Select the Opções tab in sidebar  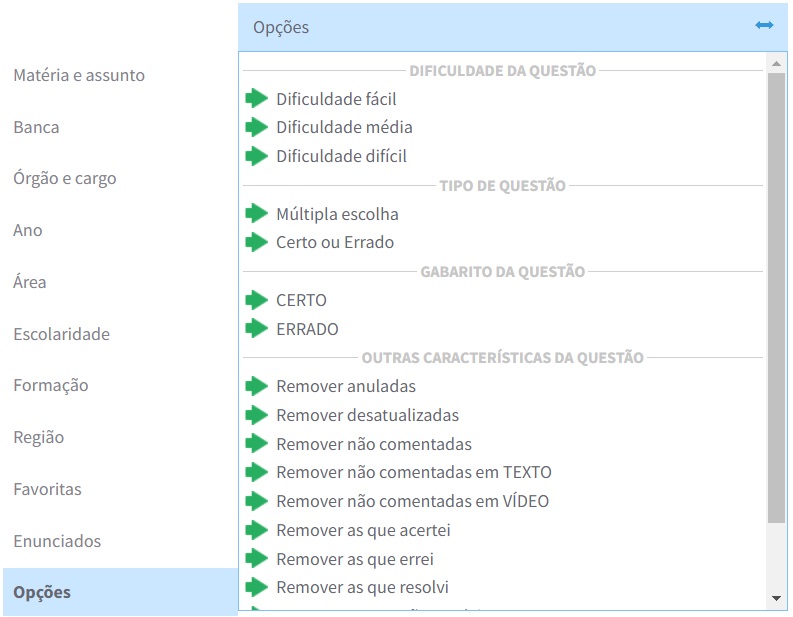pos(42,592)
